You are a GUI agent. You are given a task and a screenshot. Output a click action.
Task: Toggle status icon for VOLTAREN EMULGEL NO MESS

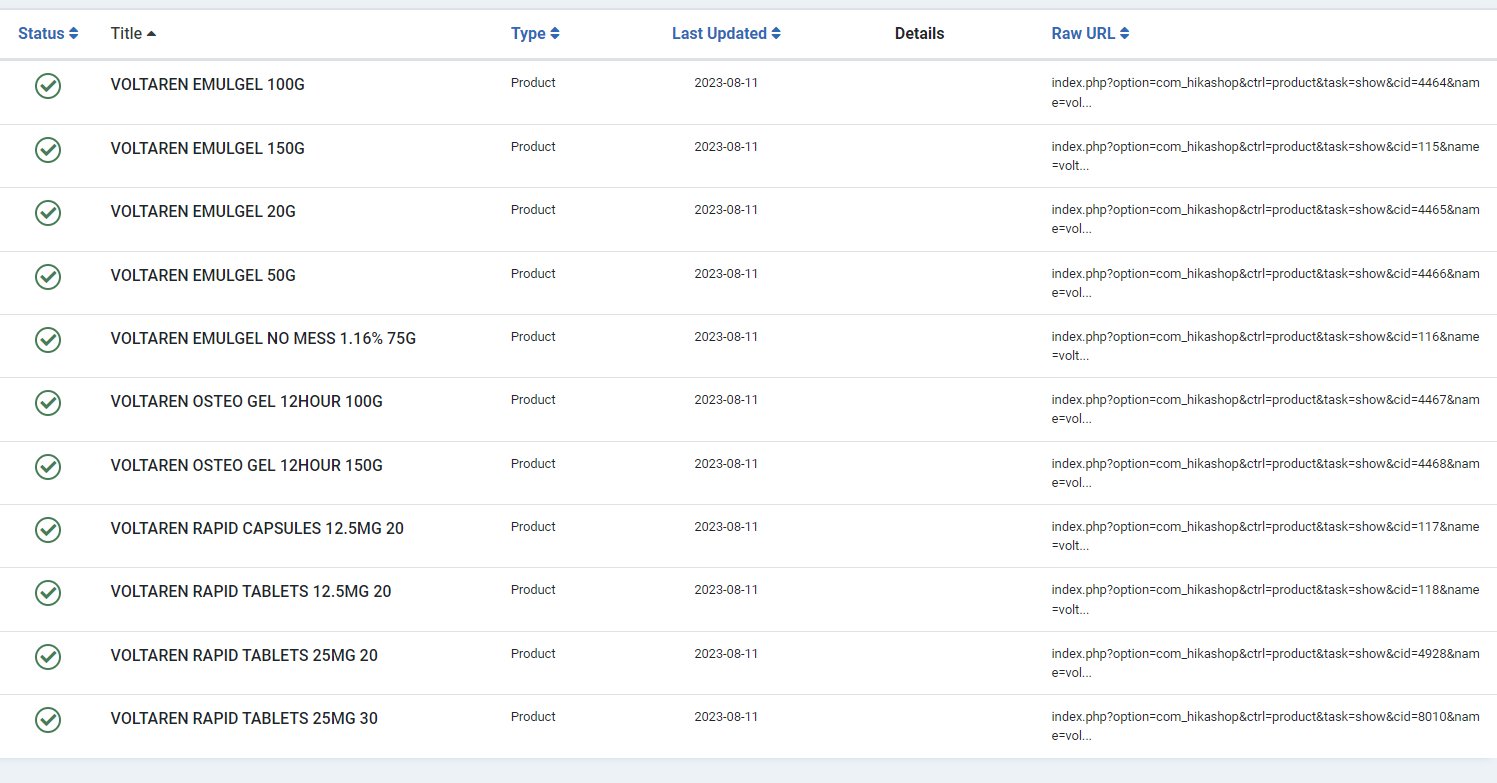coord(48,340)
